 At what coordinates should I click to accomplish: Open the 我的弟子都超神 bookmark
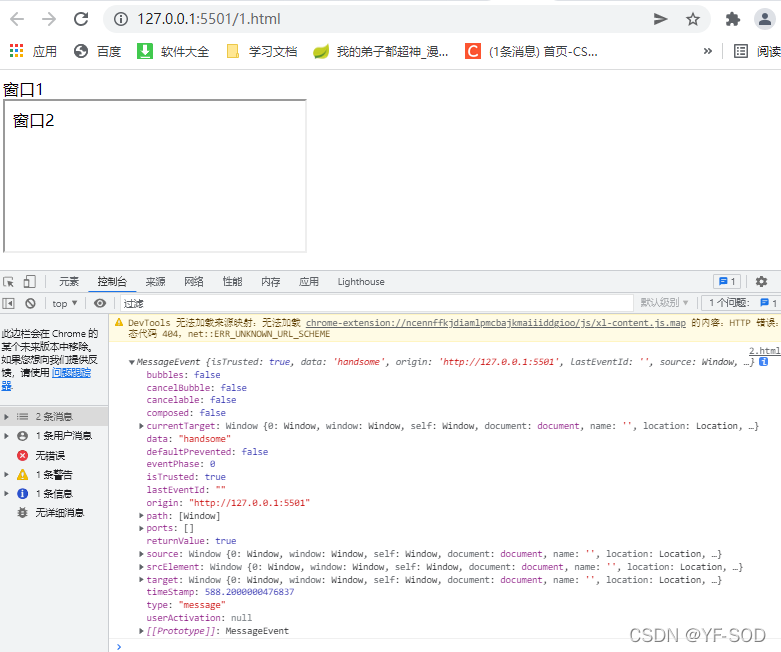381,51
